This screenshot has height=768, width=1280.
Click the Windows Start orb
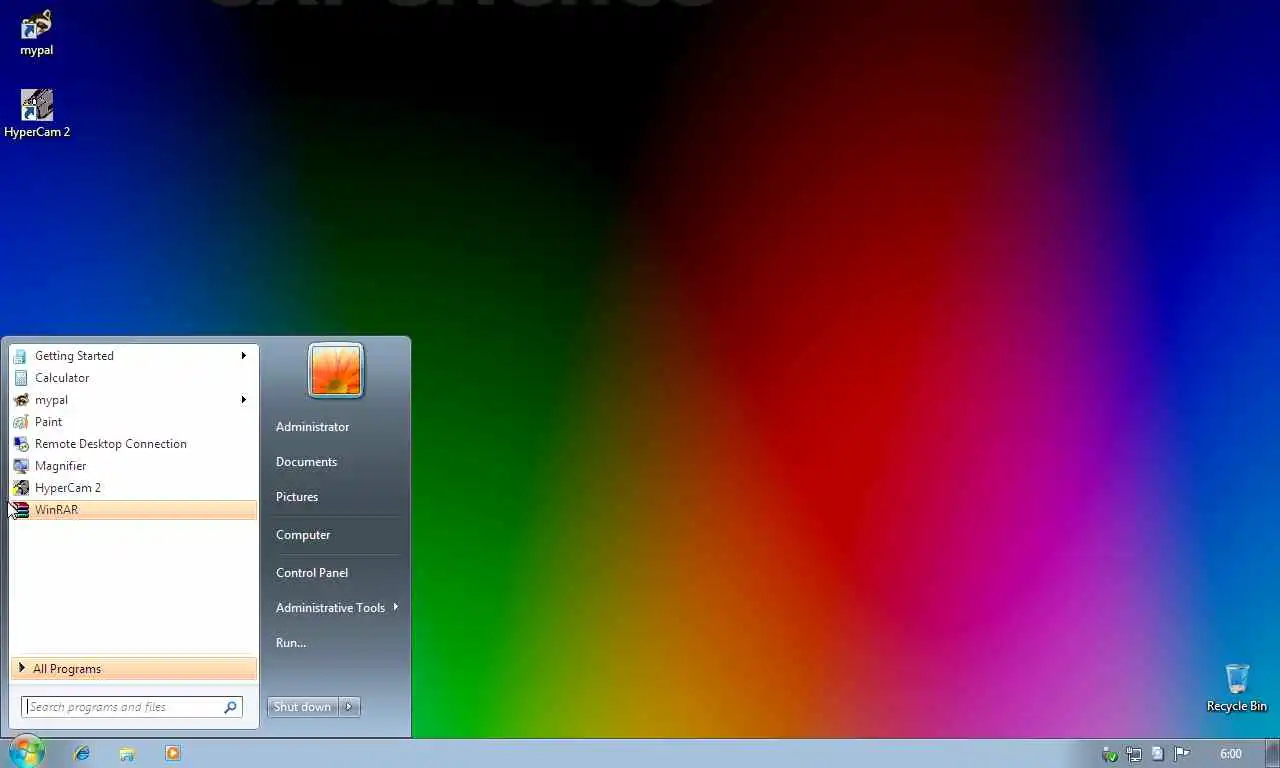[x=27, y=752]
